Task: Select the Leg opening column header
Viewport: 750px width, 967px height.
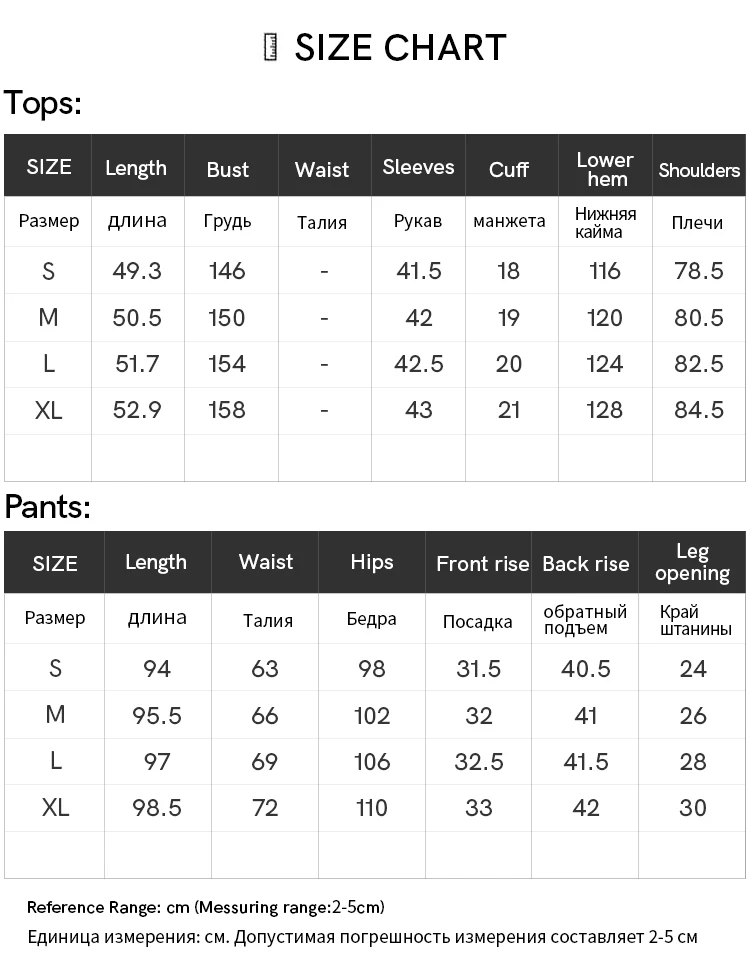Action: point(692,562)
